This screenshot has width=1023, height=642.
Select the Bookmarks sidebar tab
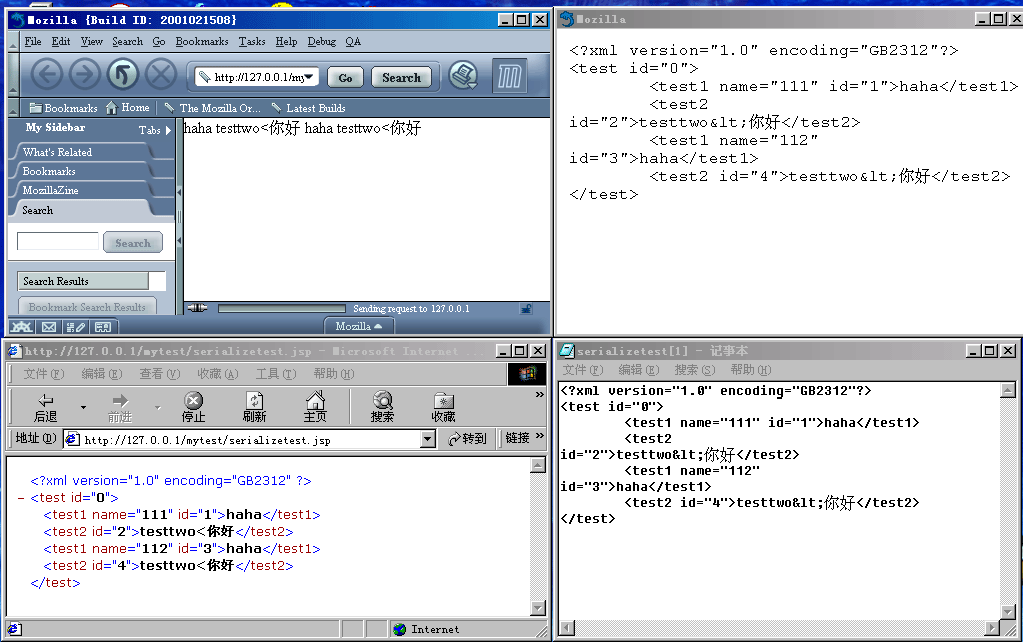[82, 171]
